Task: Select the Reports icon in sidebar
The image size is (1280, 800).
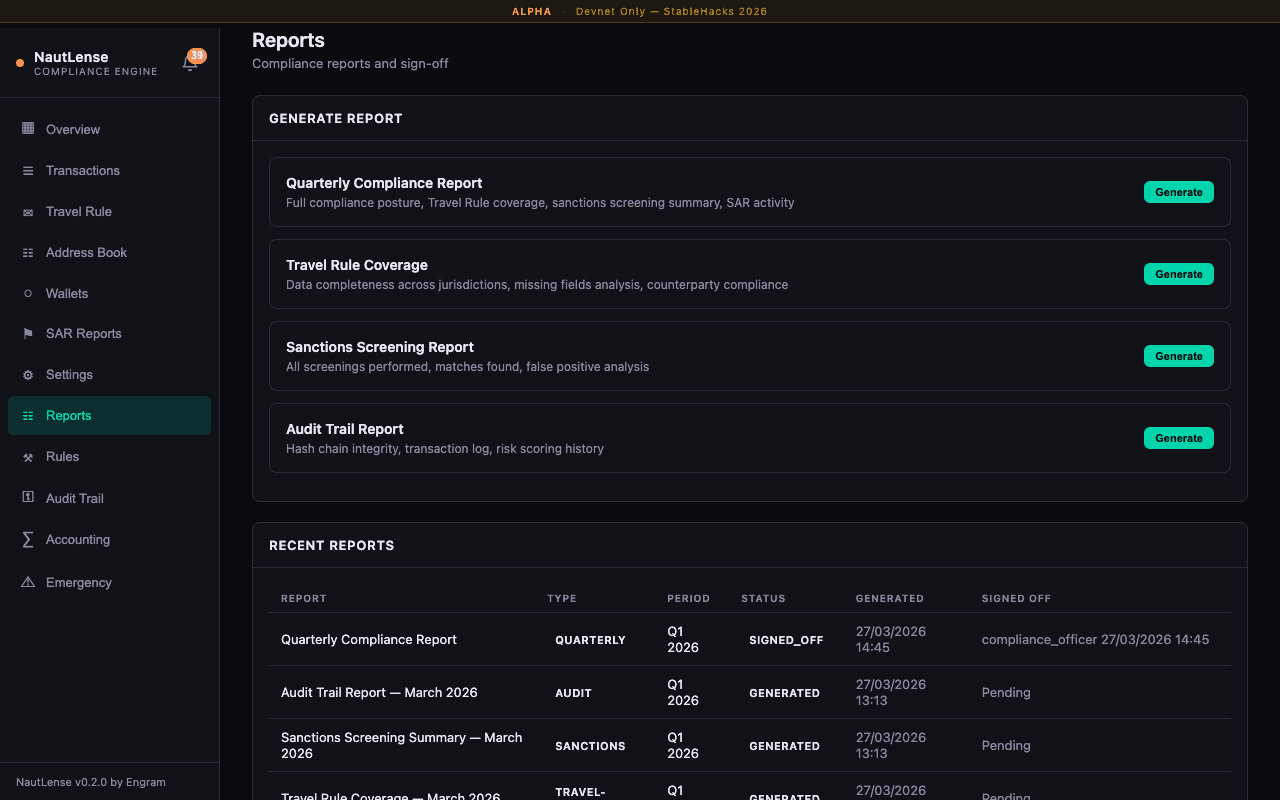Action: 28,415
